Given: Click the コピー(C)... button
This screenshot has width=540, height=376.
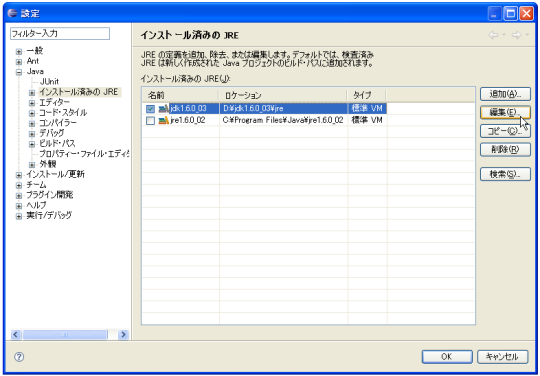Looking at the screenshot, I should [x=505, y=131].
